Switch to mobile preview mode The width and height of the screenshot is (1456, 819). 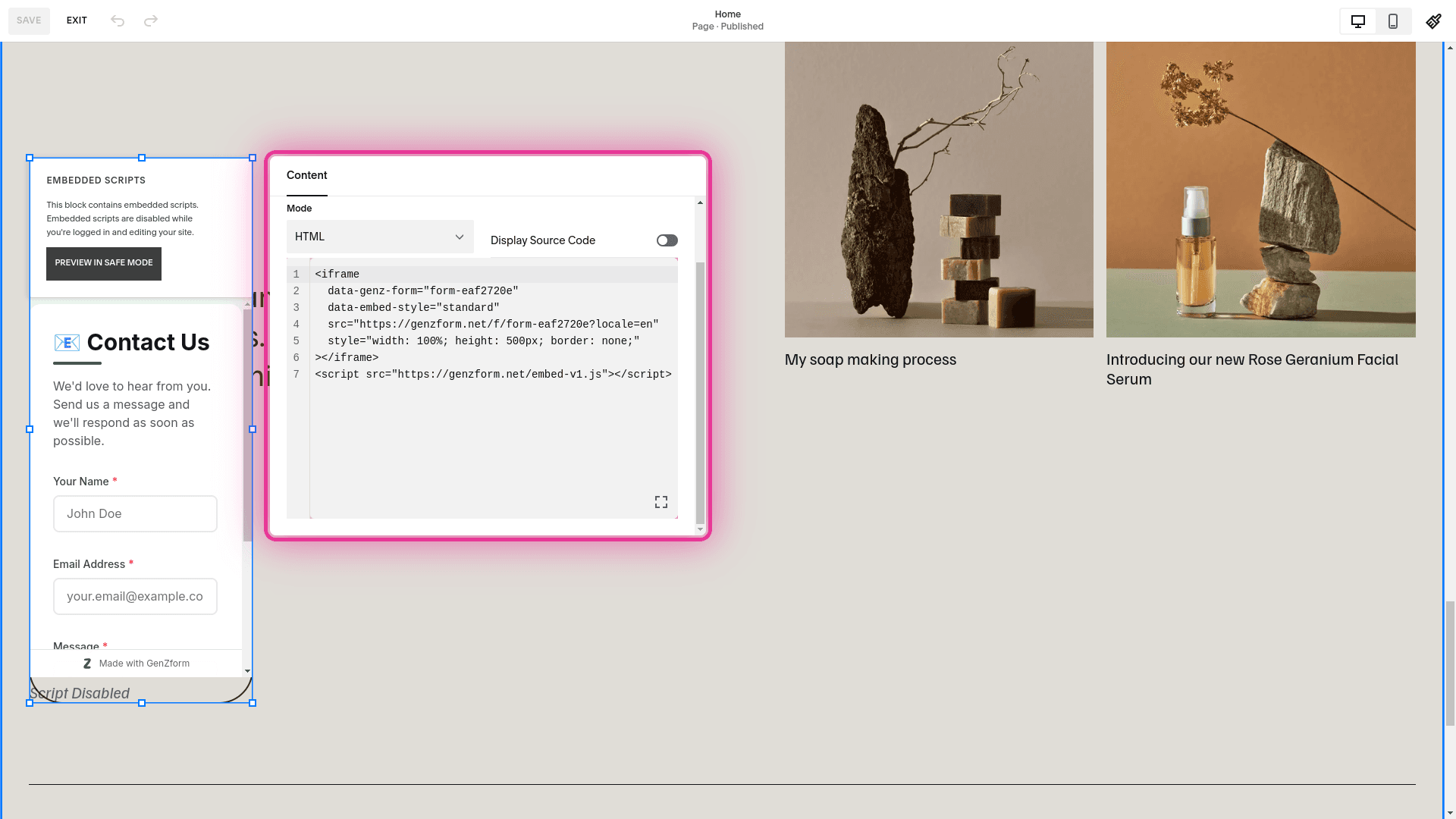(x=1393, y=20)
